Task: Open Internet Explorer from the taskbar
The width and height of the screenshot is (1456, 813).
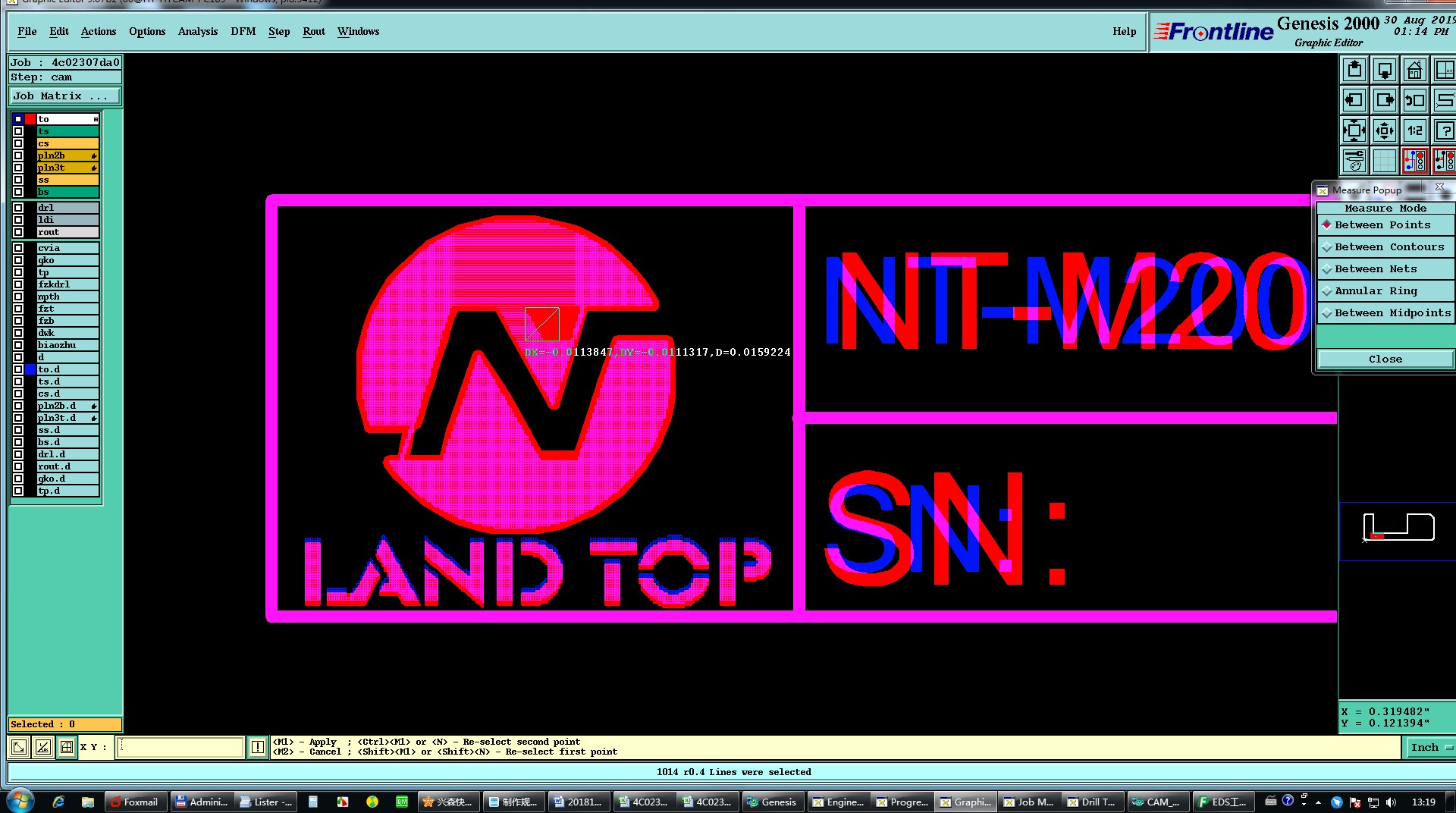Action: 58,802
